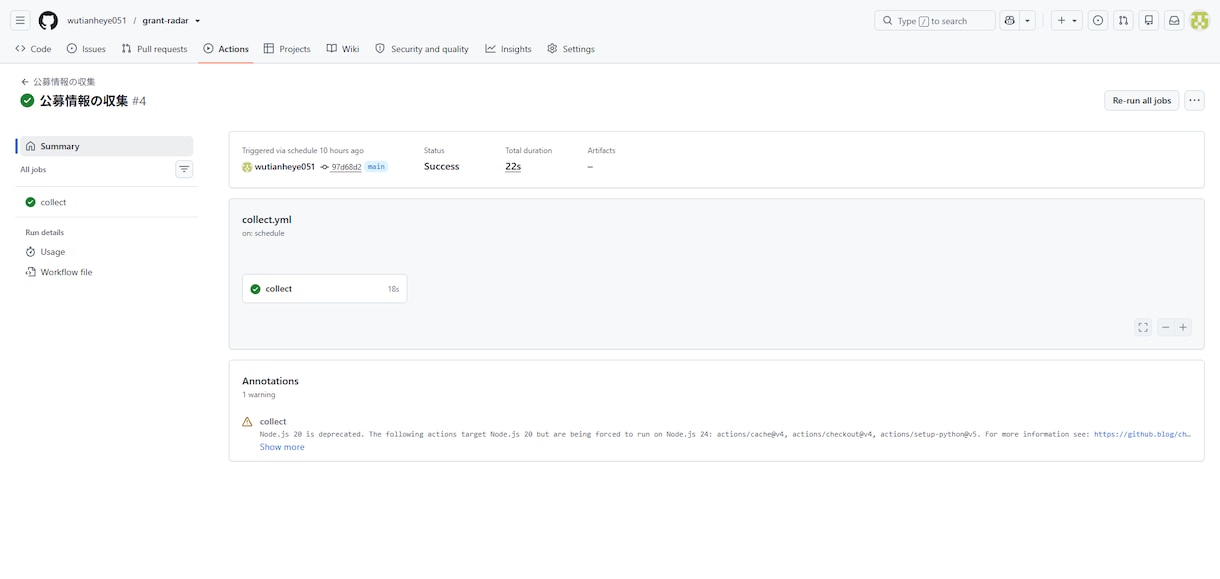
Task: Open user avatar menu in header
Action: pos(1199,20)
